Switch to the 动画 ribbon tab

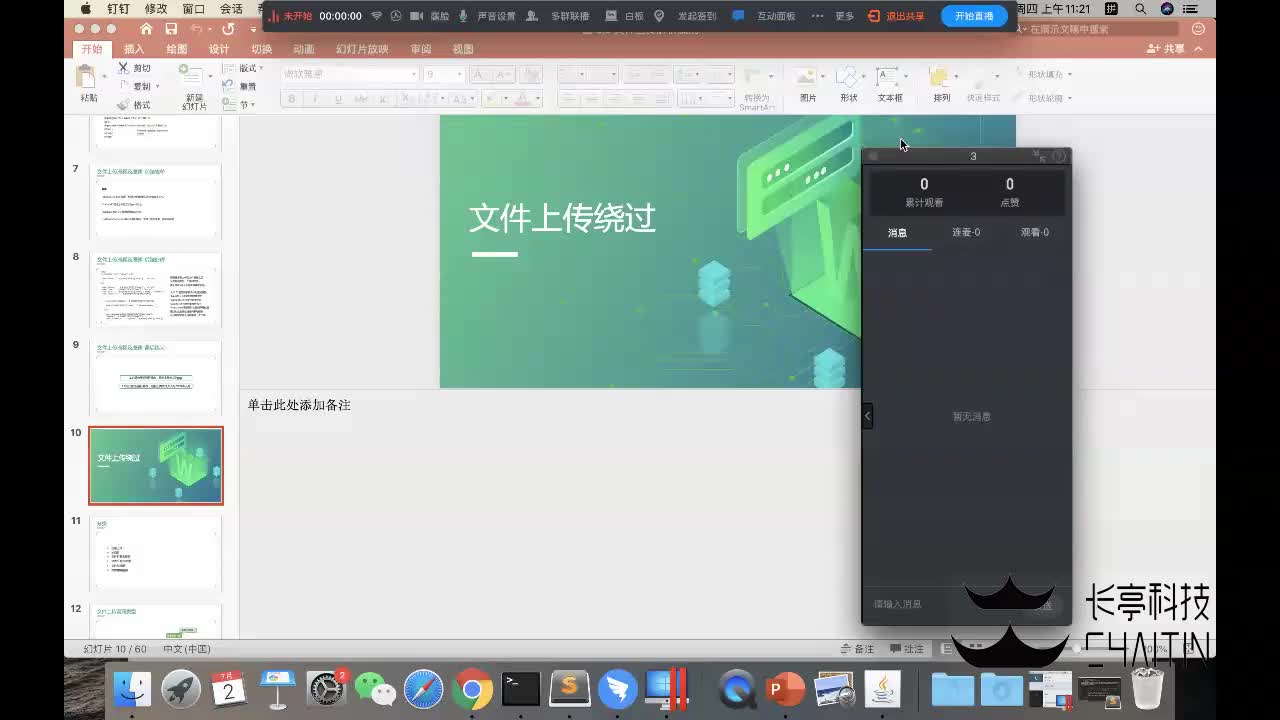point(304,49)
